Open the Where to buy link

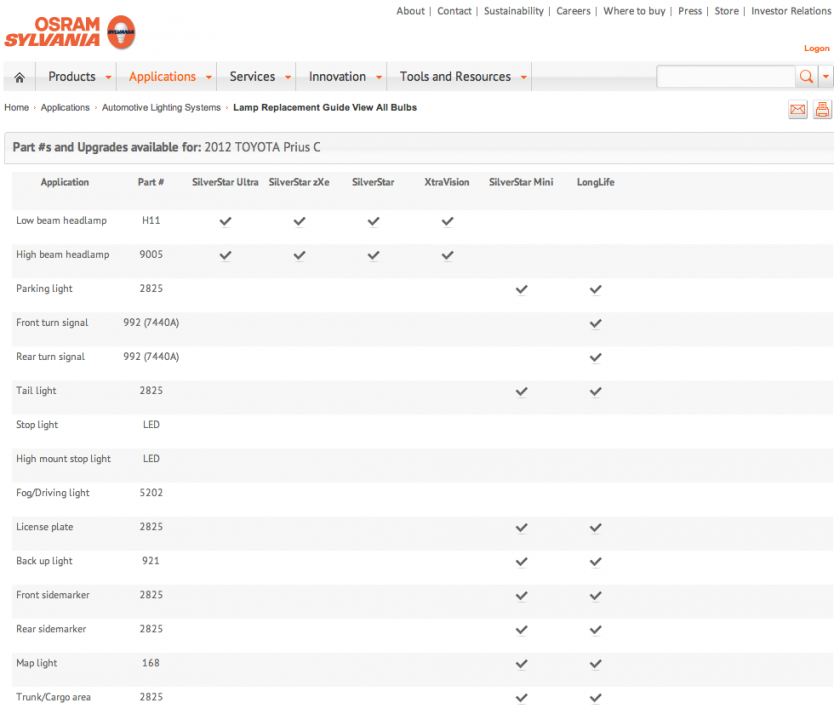click(x=634, y=11)
